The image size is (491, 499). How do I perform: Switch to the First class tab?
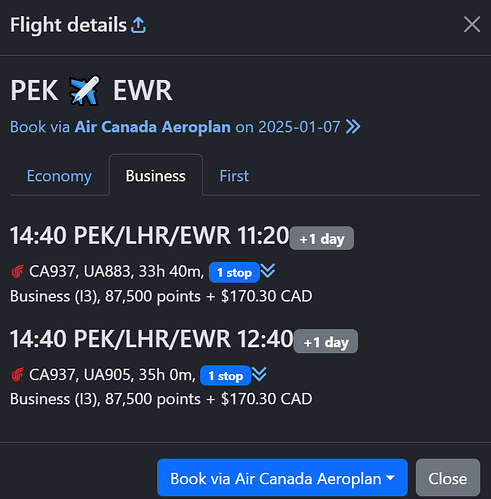click(x=234, y=176)
